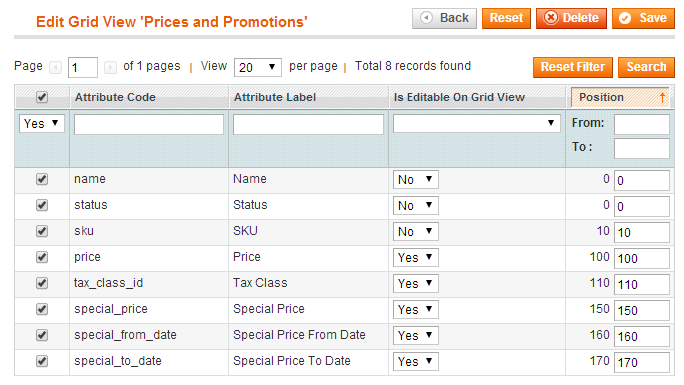This screenshot has height=385, width=684.
Task: Untick the tax_class_id checkbox
Action: click(42, 283)
